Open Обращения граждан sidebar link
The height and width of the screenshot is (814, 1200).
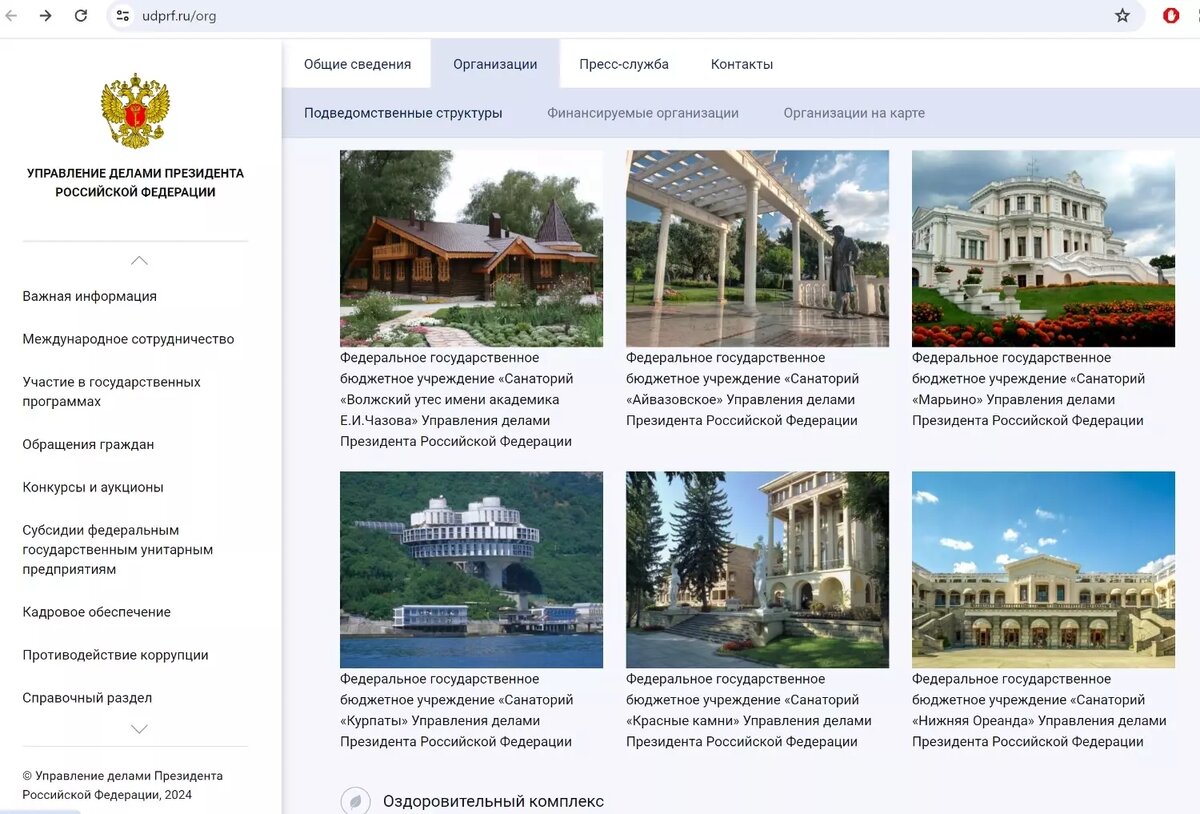point(88,444)
